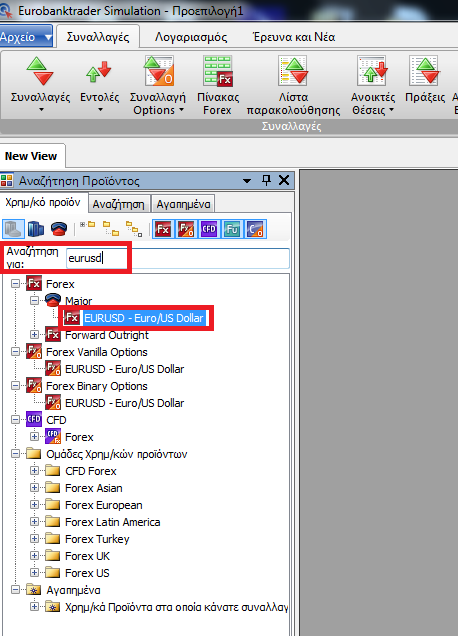Viewport: 458px width, 636px height.
Task: Toggle the Fu futures filter icon
Action: (232, 229)
